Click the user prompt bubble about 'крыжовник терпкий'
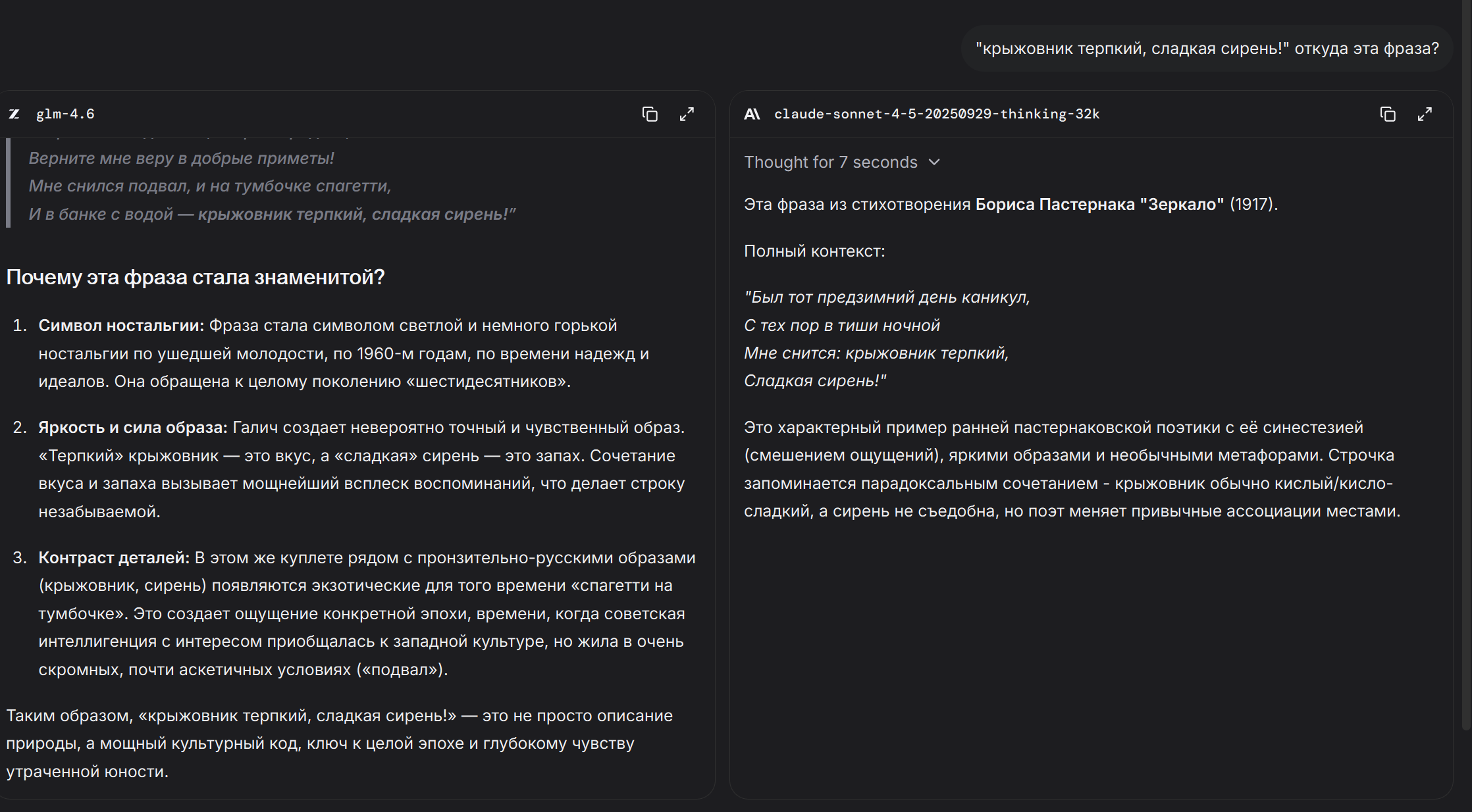Viewport: 1472px width, 812px height. point(1207,49)
